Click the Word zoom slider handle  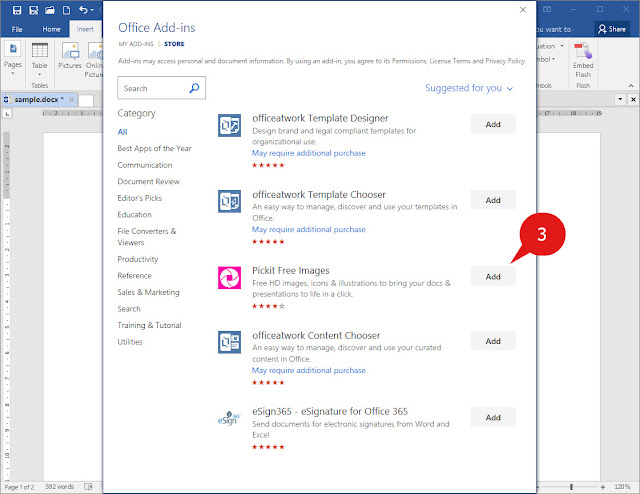(x=571, y=487)
